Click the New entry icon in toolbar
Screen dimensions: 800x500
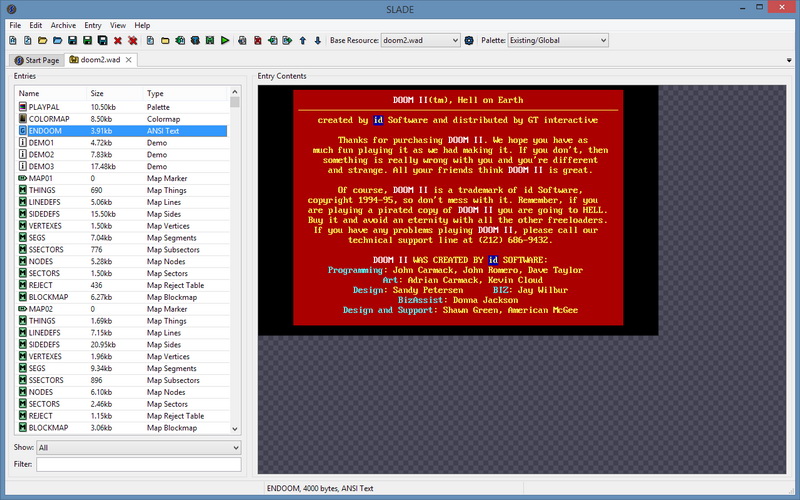pyautogui.click(x=150, y=41)
